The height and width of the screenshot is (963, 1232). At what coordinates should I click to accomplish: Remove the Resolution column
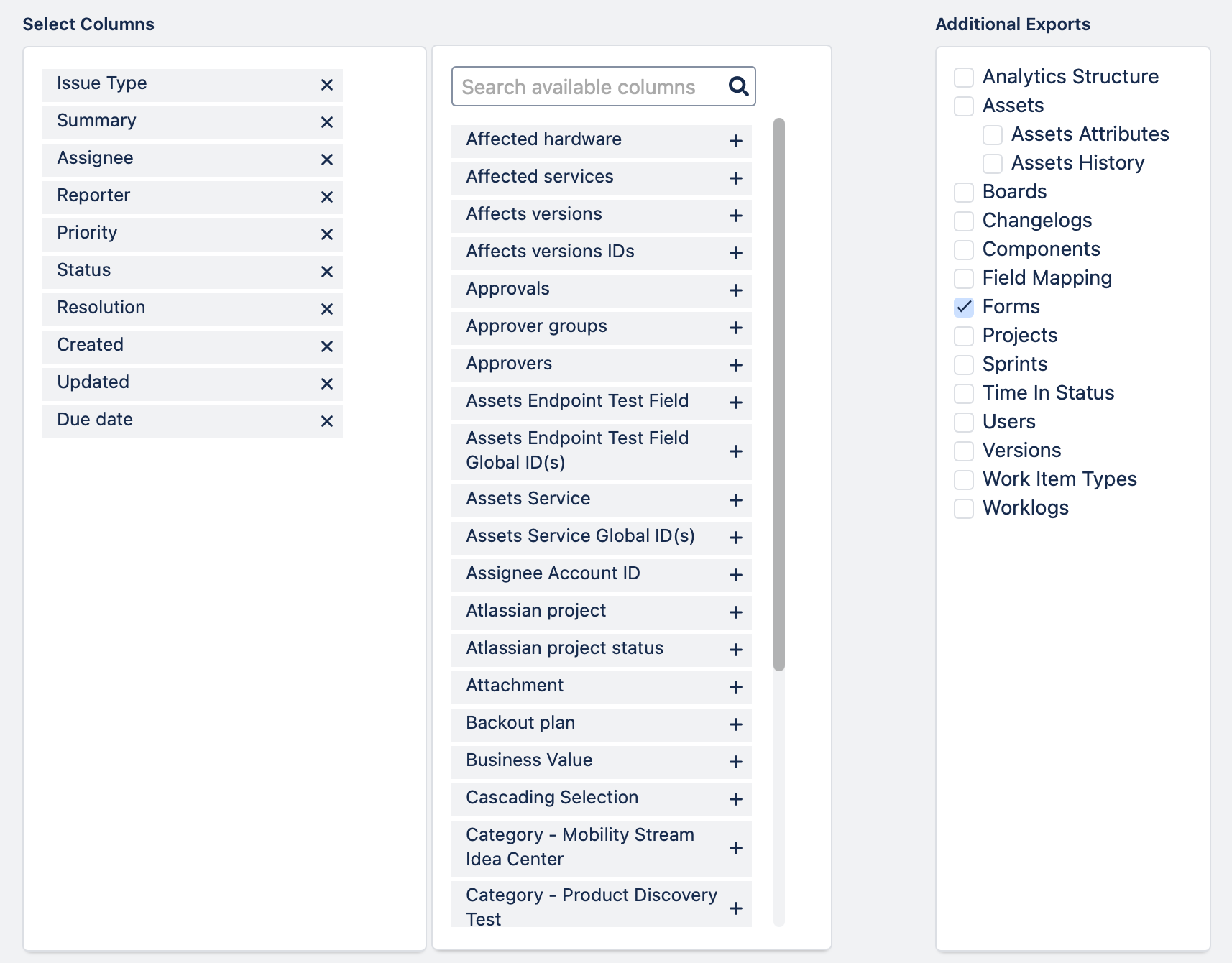tap(327, 309)
